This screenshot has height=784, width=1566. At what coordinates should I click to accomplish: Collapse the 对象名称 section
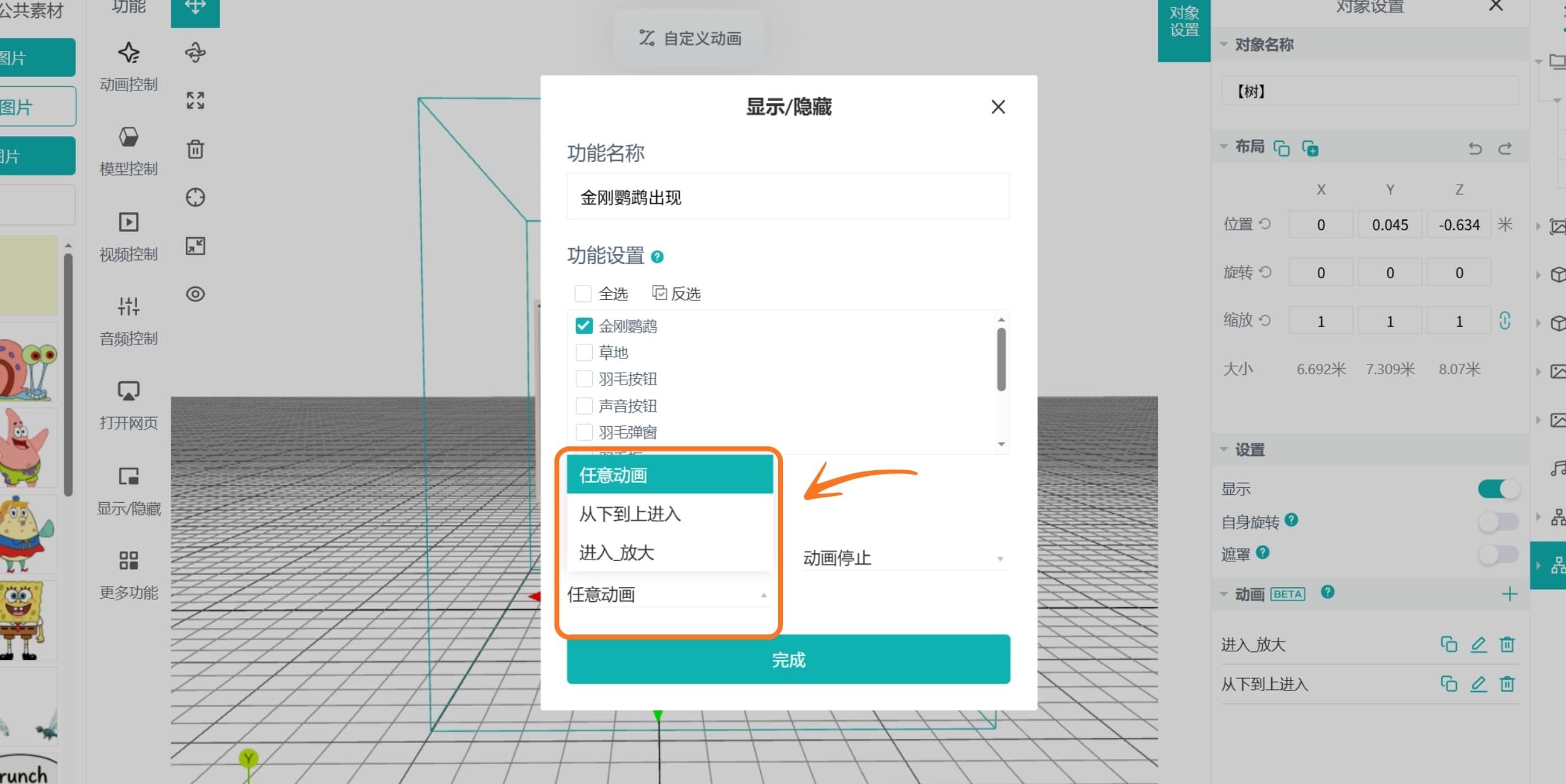click(1224, 44)
